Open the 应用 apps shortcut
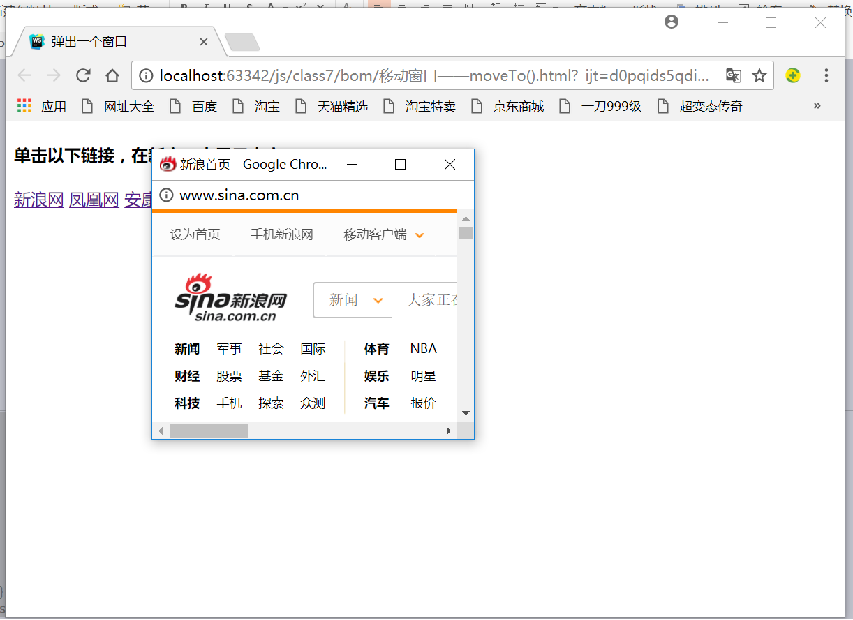 (x=42, y=106)
